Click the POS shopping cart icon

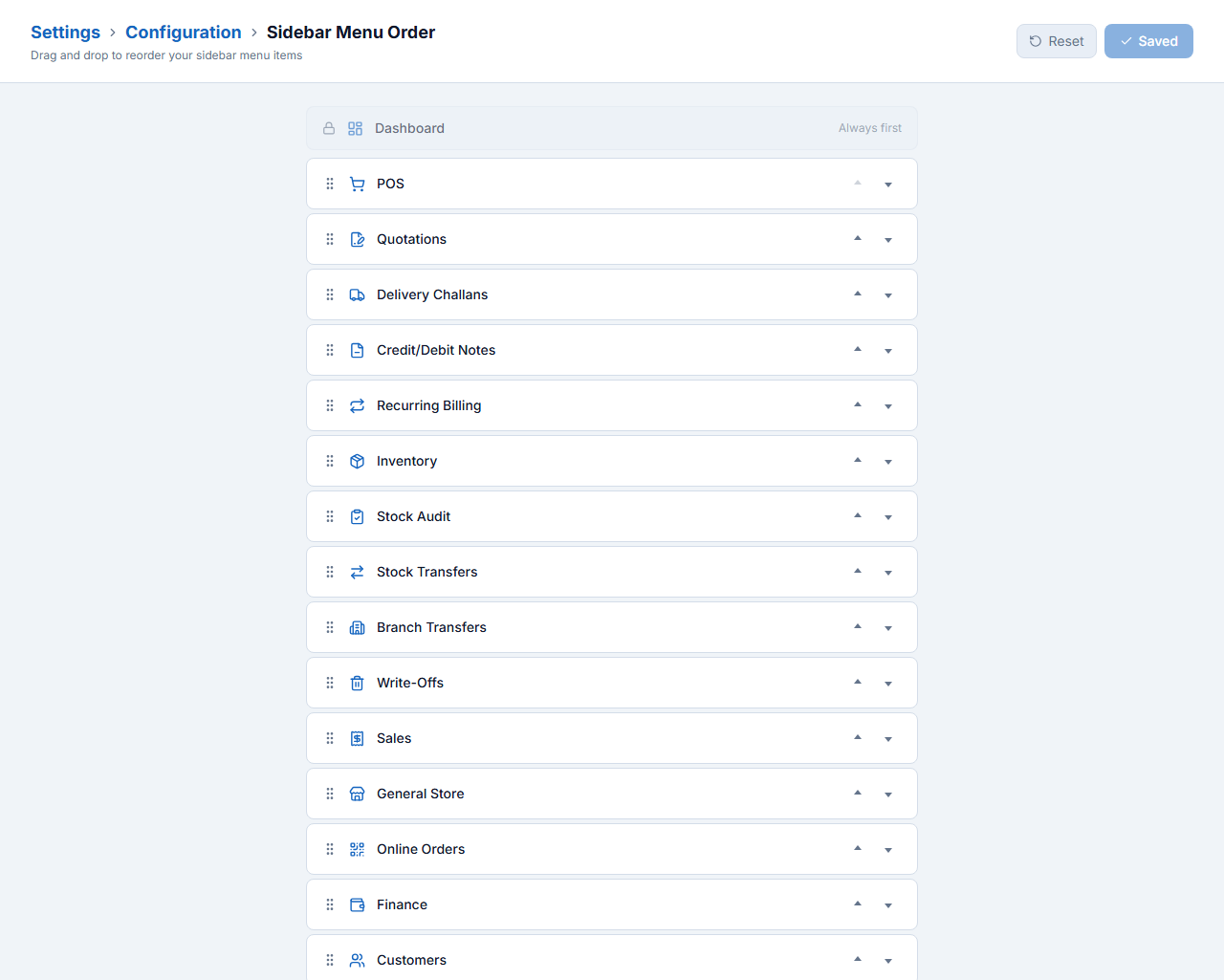tap(357, 184)
